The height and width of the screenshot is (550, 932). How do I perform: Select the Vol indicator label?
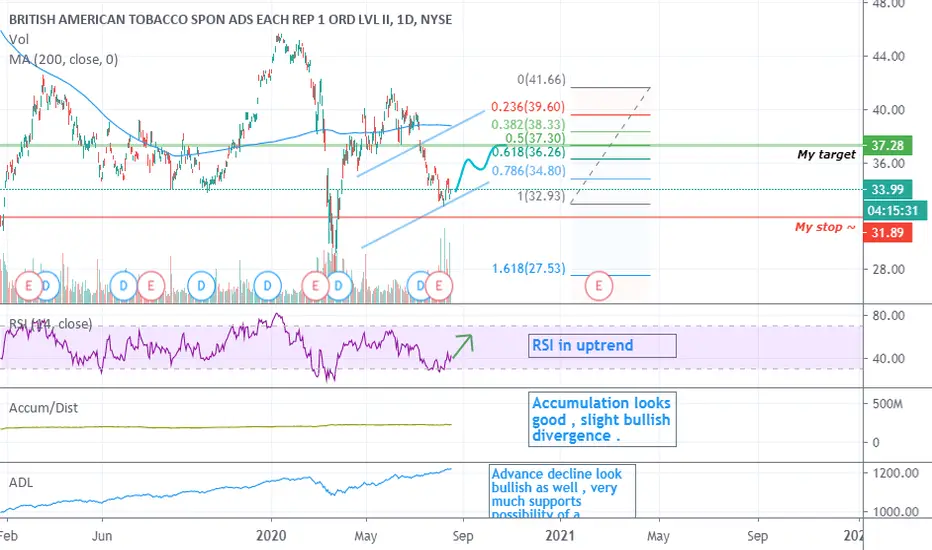tap(18, 39)
